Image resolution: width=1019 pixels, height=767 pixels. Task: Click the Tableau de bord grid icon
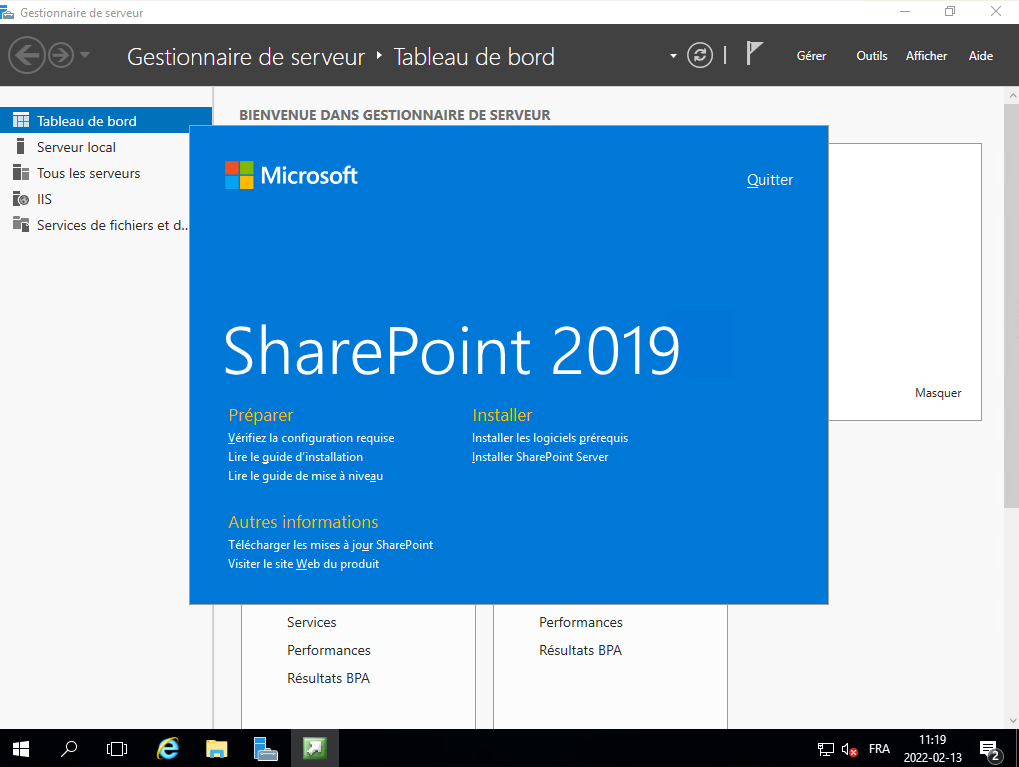pyautogui.click(x=21, y=120)
